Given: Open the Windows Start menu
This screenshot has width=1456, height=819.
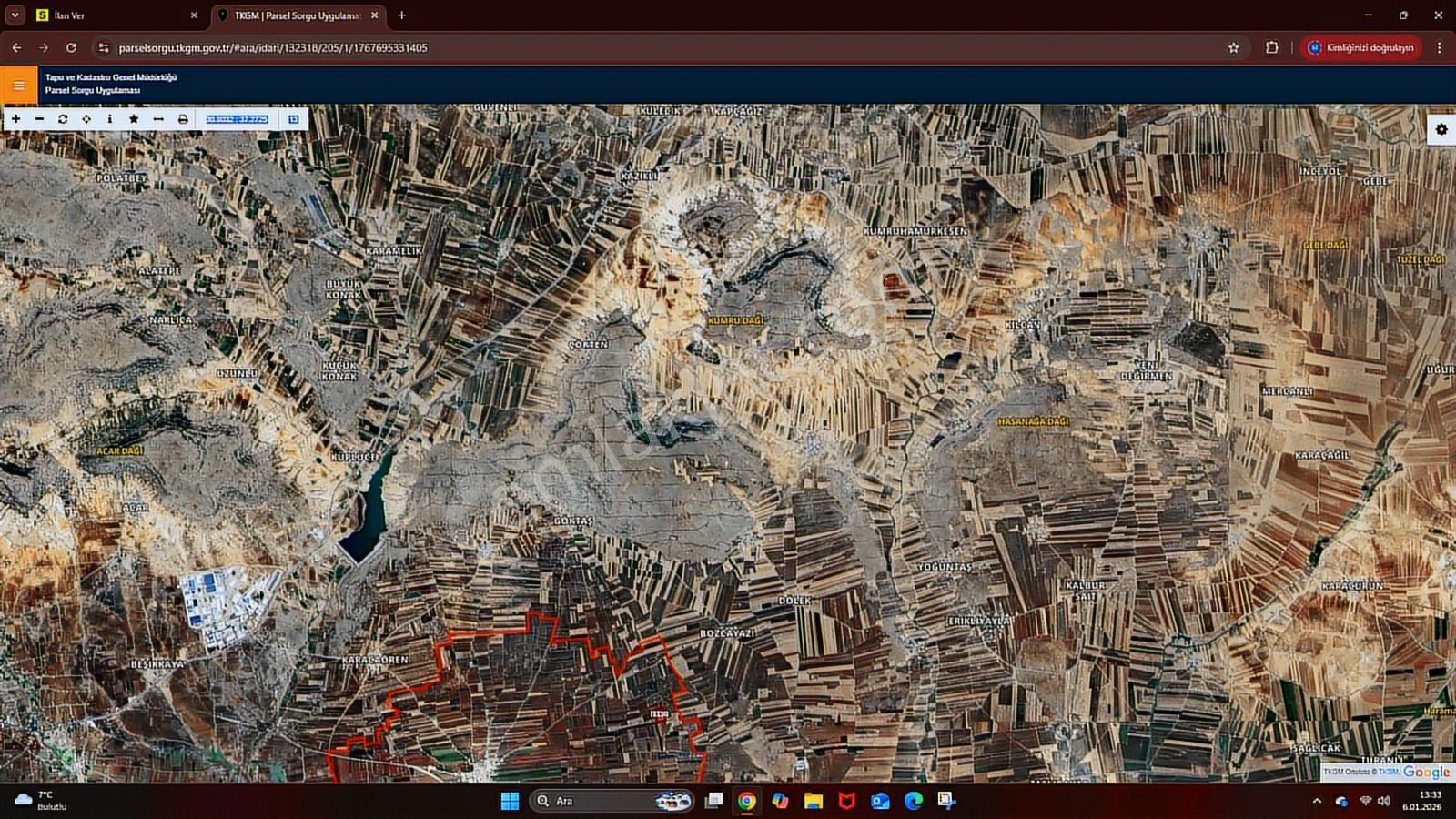Looking at the screenshot, I should (x=510, y=801).
